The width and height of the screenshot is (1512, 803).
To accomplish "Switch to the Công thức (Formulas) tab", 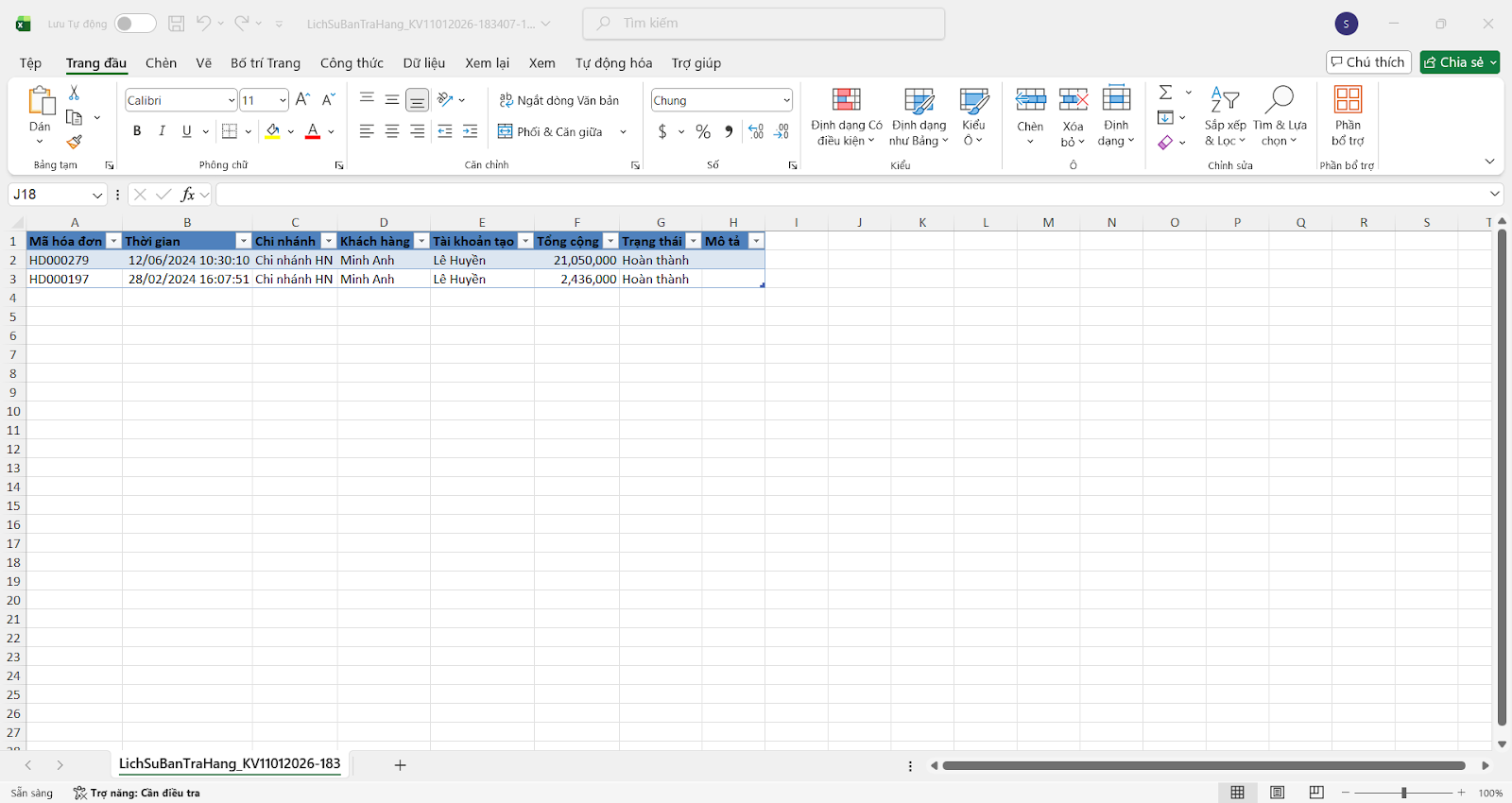I will pos(352,63).
